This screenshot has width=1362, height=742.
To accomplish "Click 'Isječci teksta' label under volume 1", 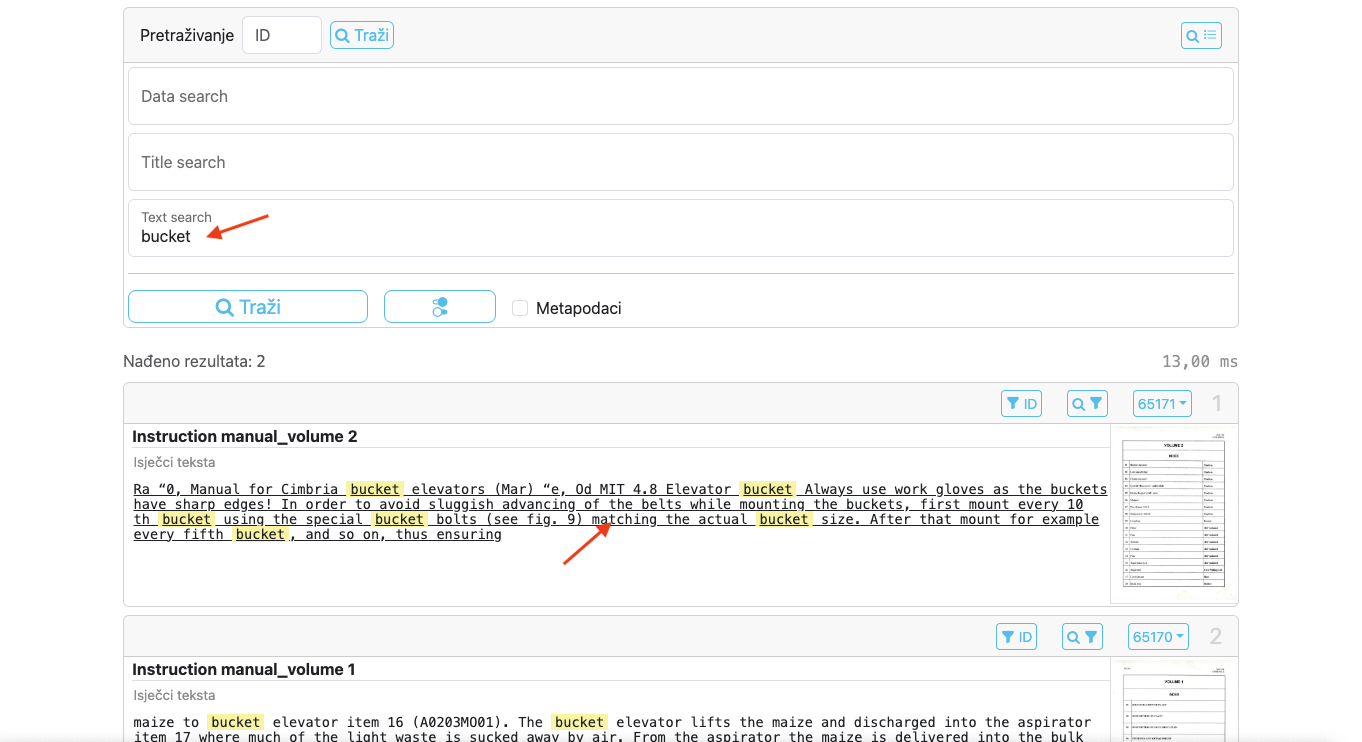I will click(x=175, y=695).
